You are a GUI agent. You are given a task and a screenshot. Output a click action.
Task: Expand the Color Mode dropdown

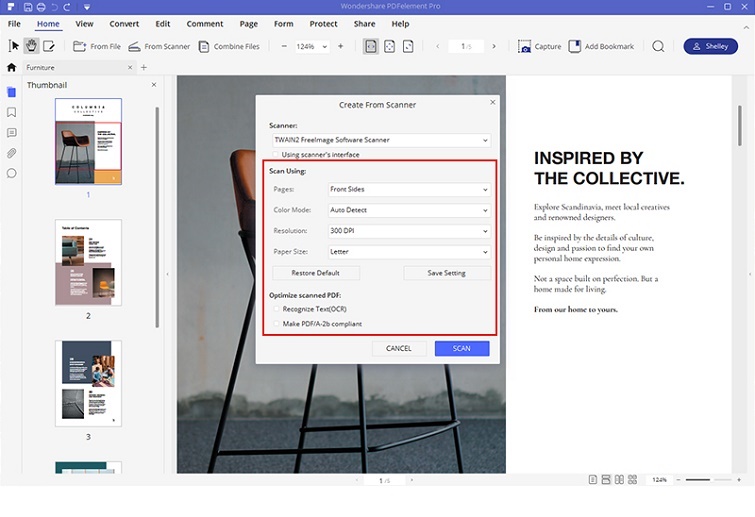(x=408, y=210)
